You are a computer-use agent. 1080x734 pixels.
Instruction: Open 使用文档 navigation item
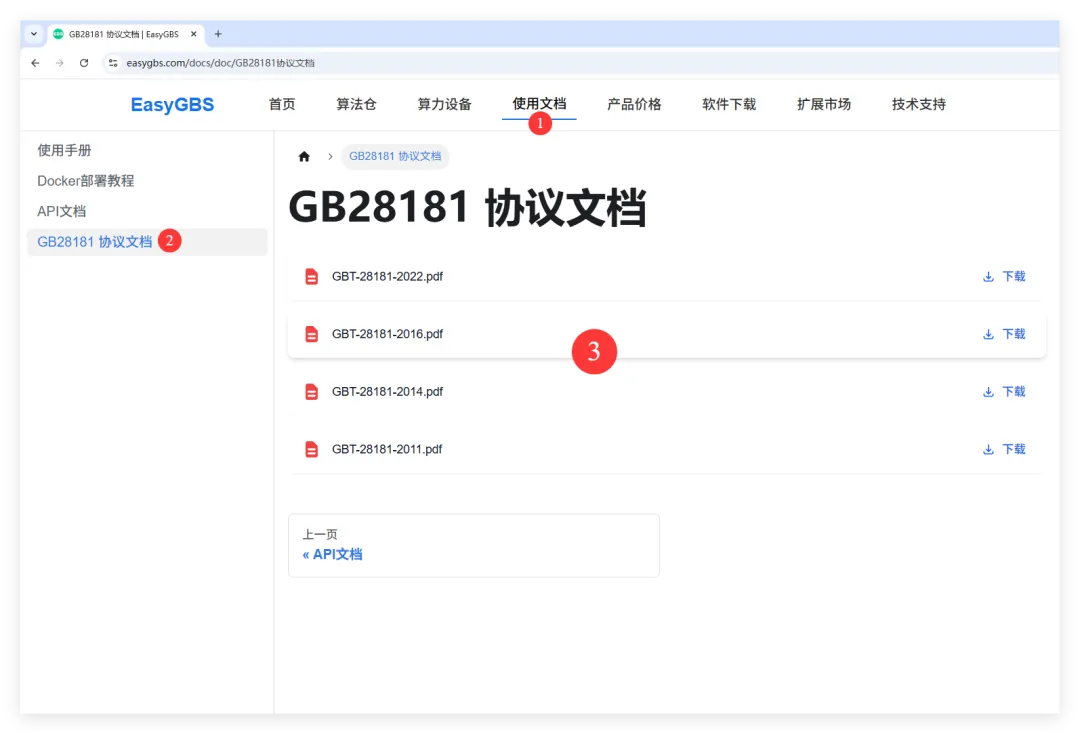(539, 104)
